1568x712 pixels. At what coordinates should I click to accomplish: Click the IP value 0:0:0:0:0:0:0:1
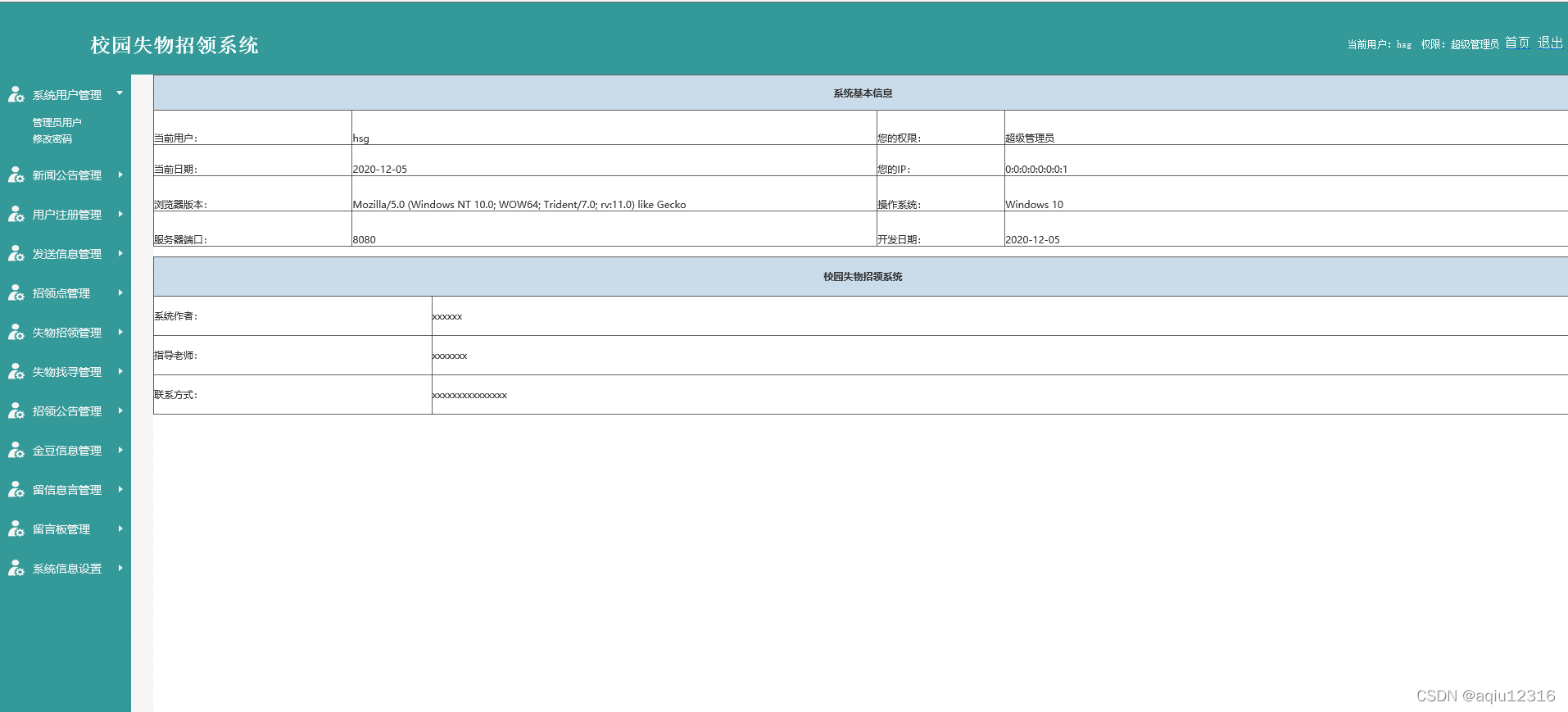click(1036, 170)
